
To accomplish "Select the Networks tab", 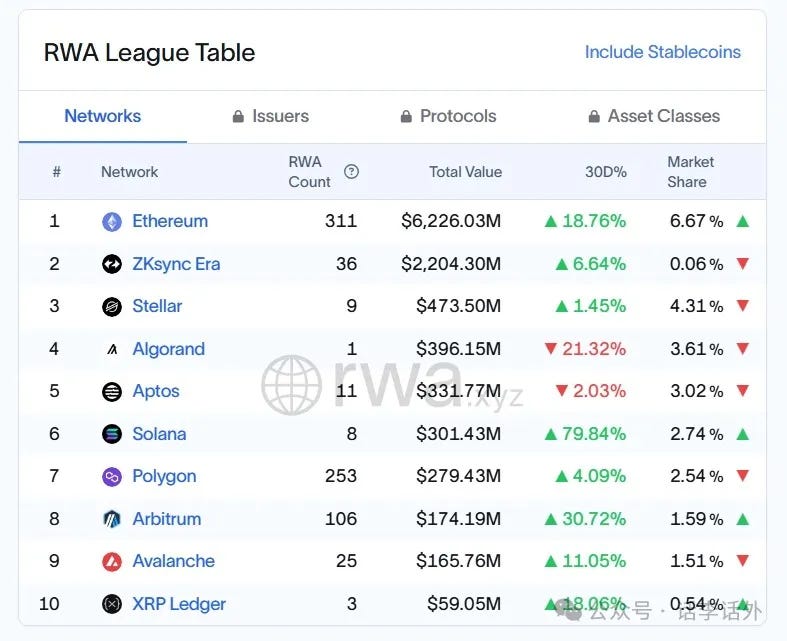I will 103,116.
